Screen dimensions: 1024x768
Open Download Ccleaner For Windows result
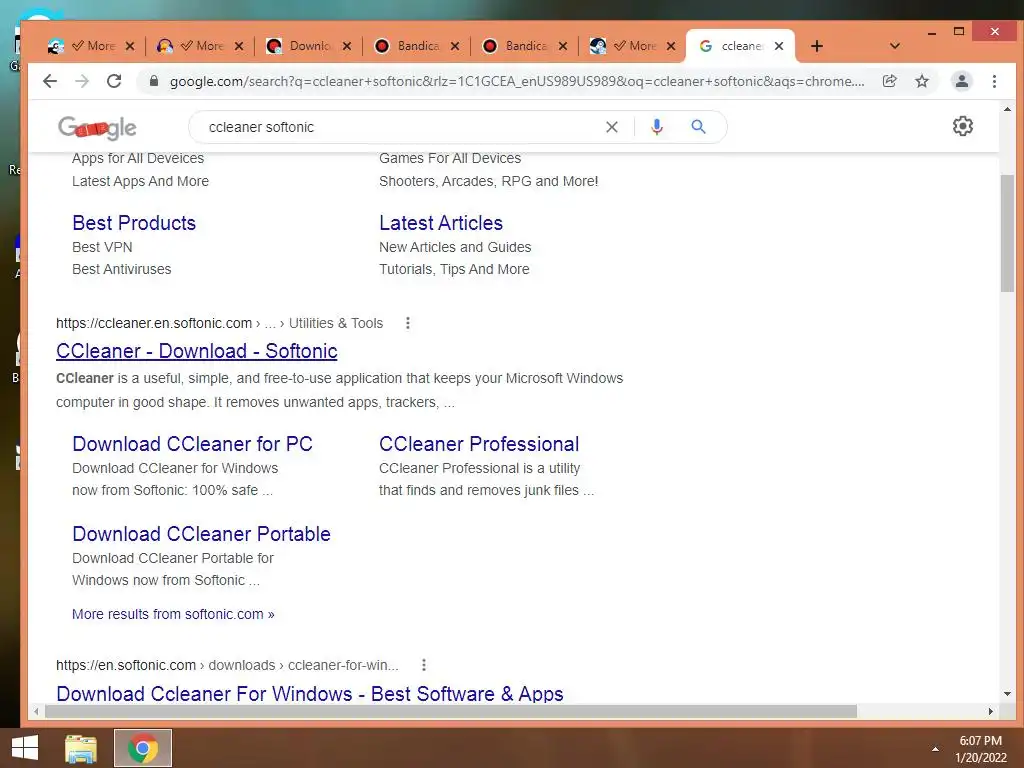(310, 694)
